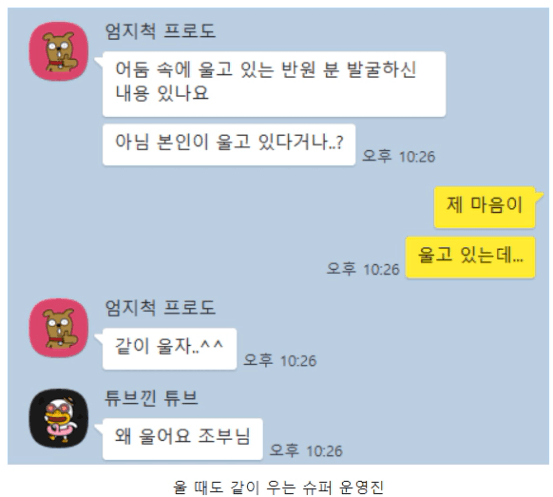Click the timestamp beside 울고 있는데... bubble
This screenshot has width=553, height=497.
coord(363,269)
